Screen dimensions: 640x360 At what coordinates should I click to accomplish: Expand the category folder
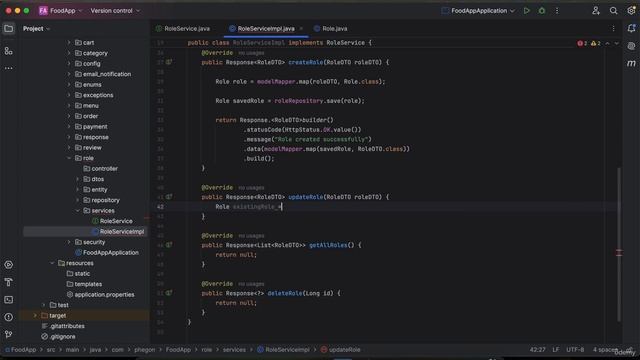(x=69, y=53)
